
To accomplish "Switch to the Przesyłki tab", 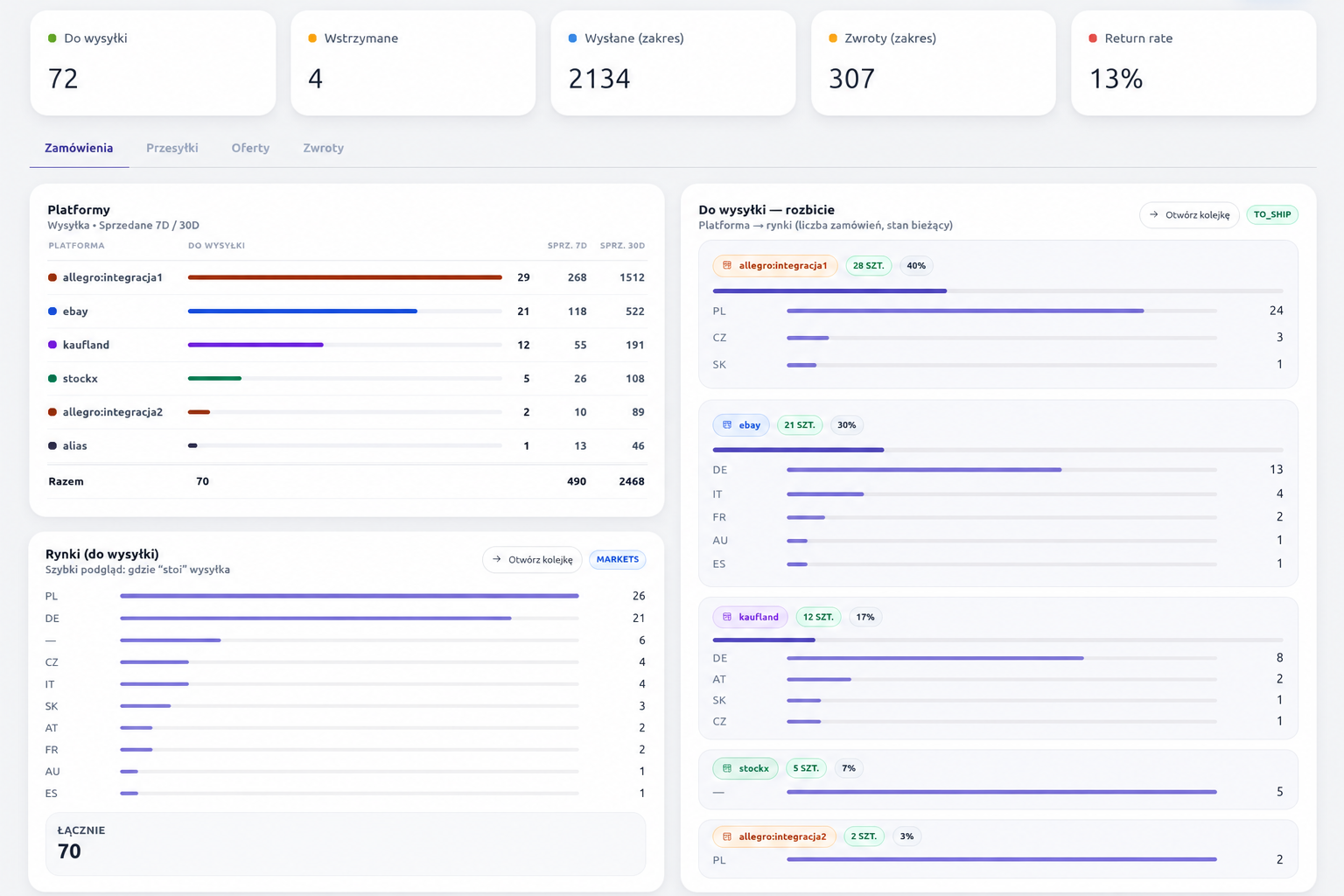I will pyautogui.click(x=172, y=148).
